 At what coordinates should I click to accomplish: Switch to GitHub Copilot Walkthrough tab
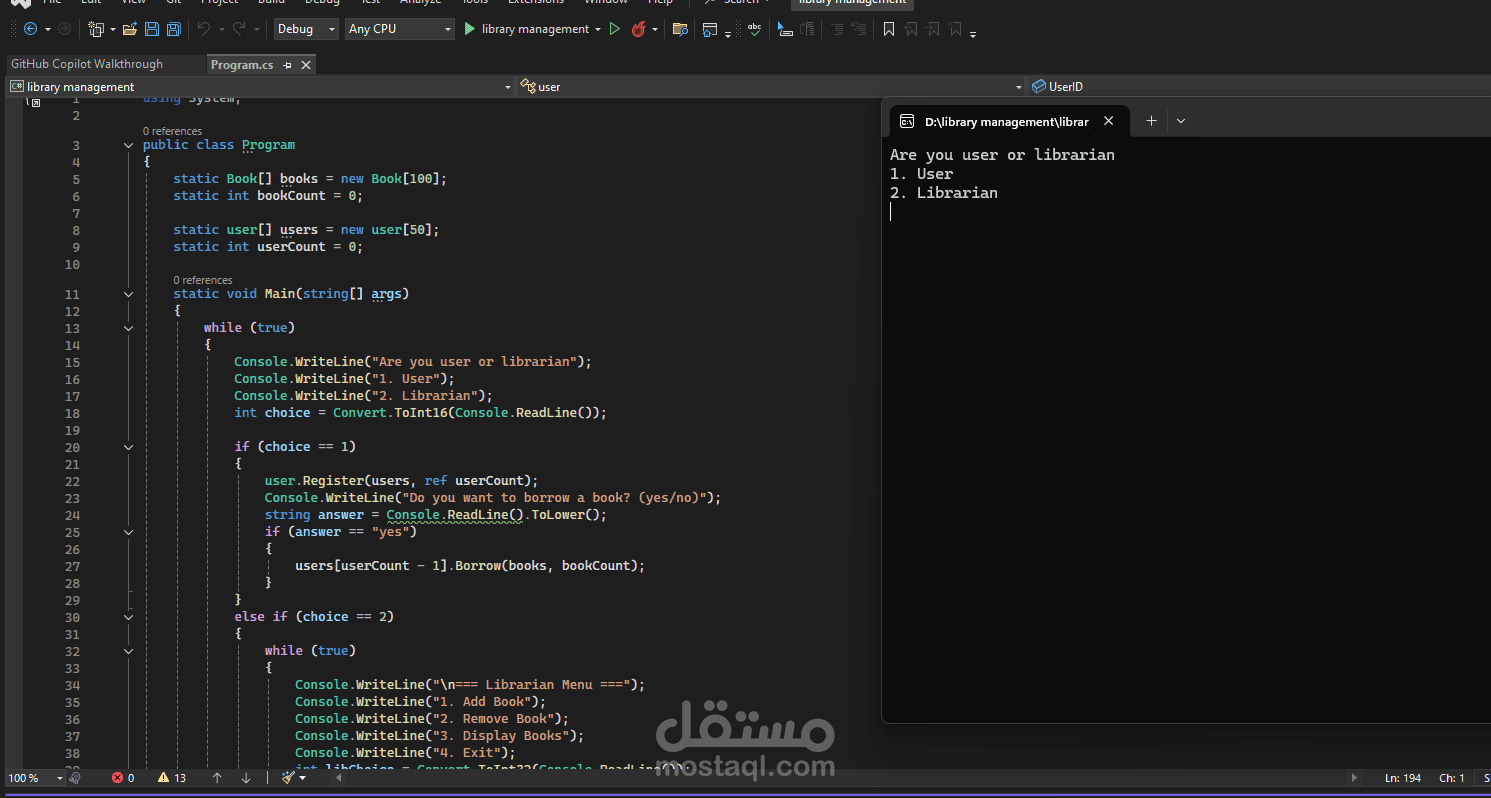pyautogui.click(x=87, y=64)
